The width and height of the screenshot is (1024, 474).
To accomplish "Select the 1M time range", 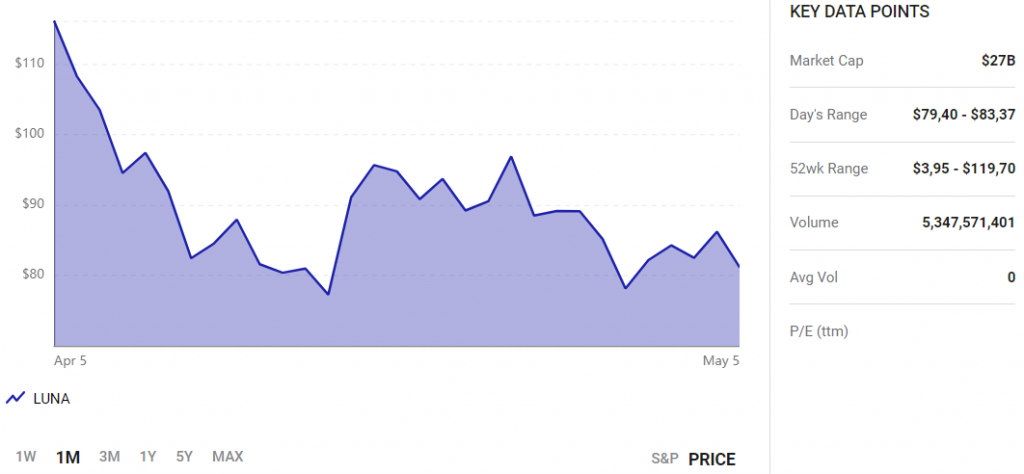I will click(68, 457).
